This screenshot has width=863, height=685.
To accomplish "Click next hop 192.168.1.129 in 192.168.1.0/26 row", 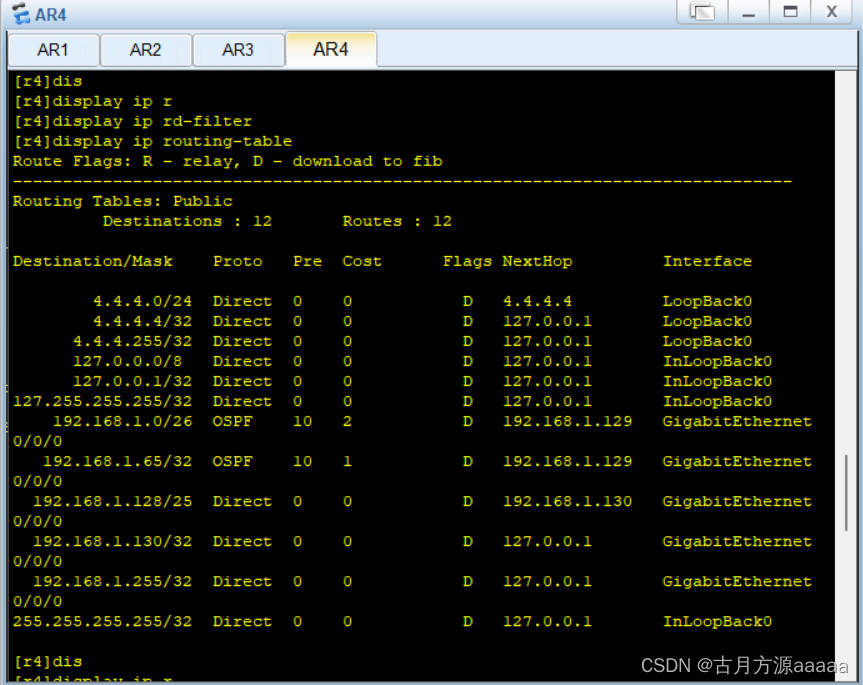I will (567, 421).
